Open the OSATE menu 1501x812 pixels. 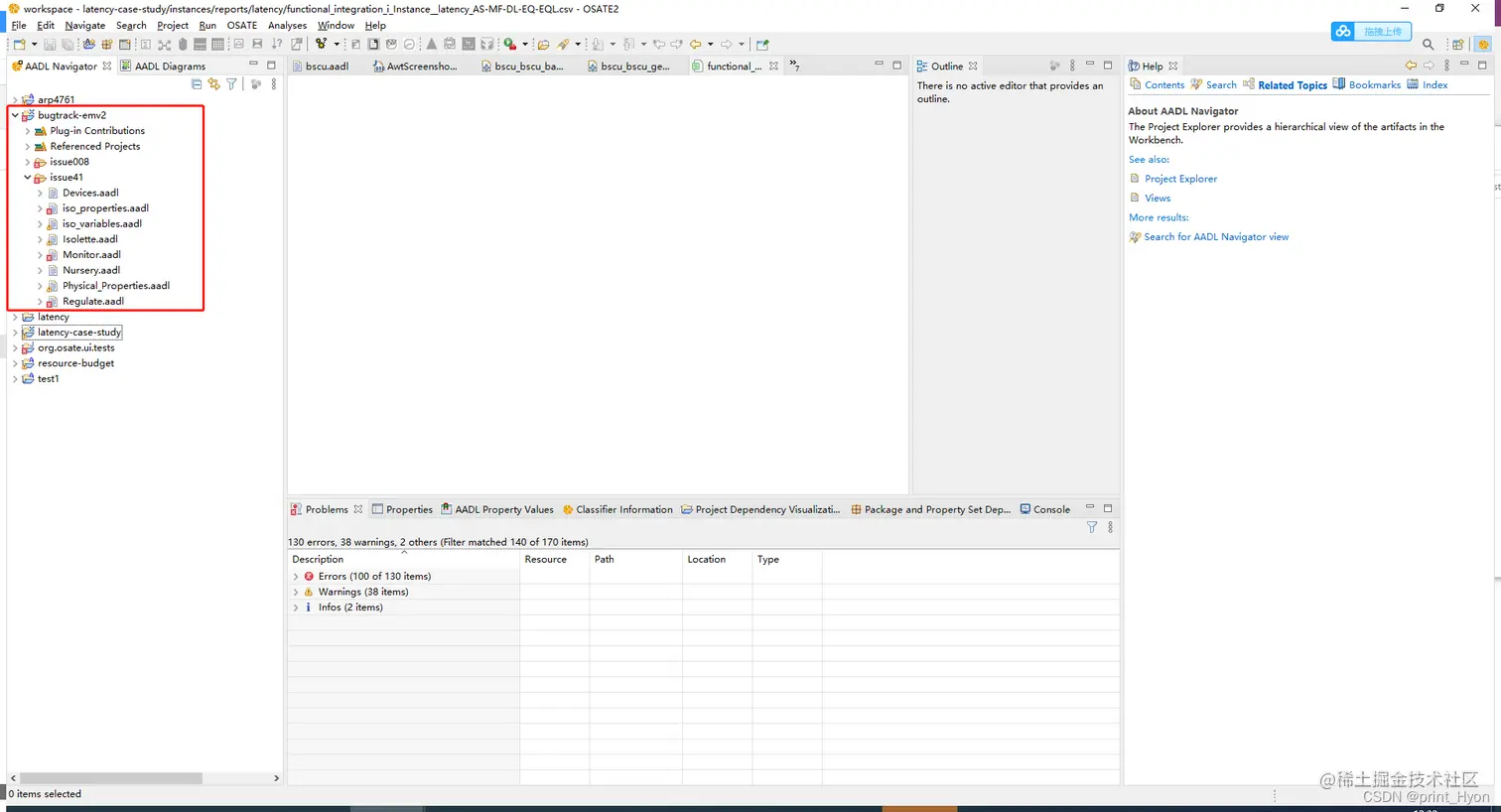(x=242, y=25)
